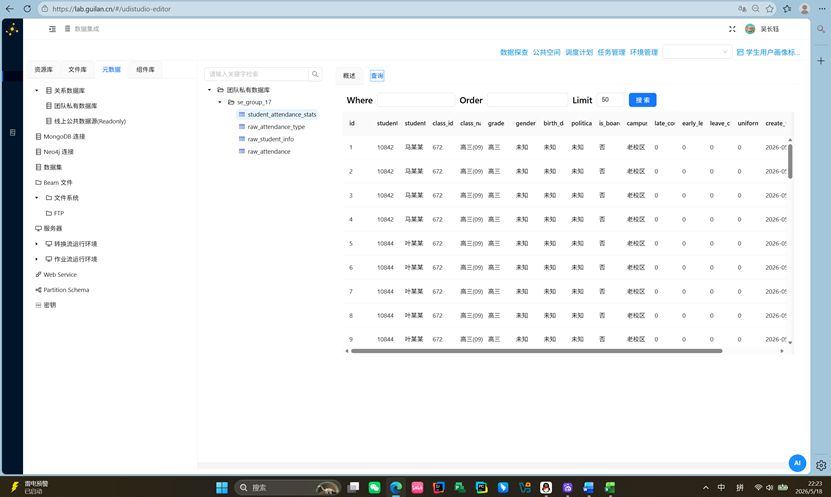This screenshot has height=497, width=831.
Task: Focus the Limit field showing 50
Action: (610, 100)
